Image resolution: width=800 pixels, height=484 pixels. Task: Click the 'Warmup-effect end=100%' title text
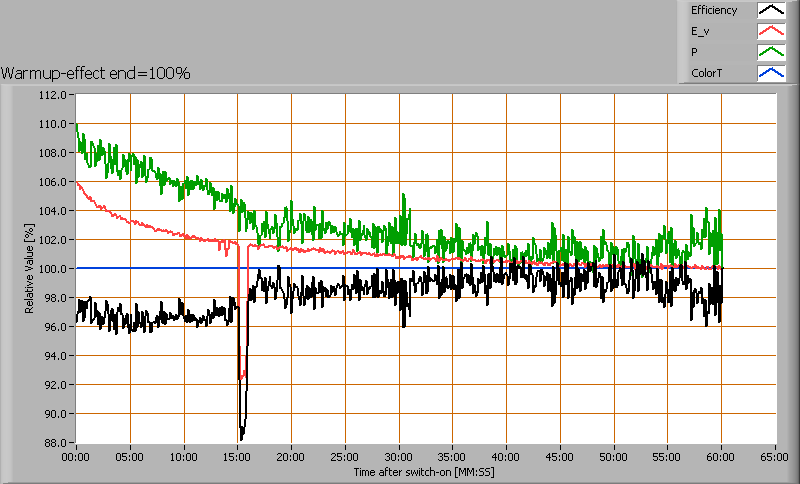[x=96, y=73]
